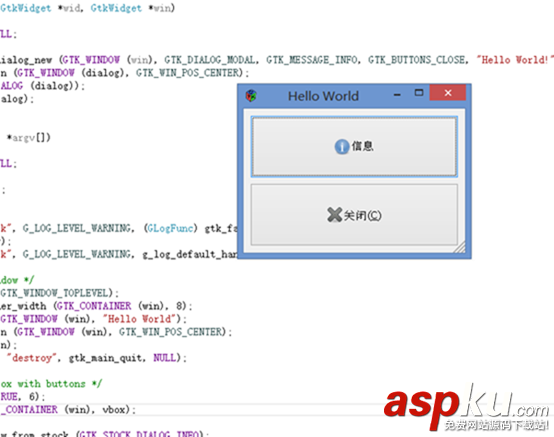The width and height of the screenshot is (554, 437).
Task: Click the Hello World window app icon
Action: [x=251, y=96]
